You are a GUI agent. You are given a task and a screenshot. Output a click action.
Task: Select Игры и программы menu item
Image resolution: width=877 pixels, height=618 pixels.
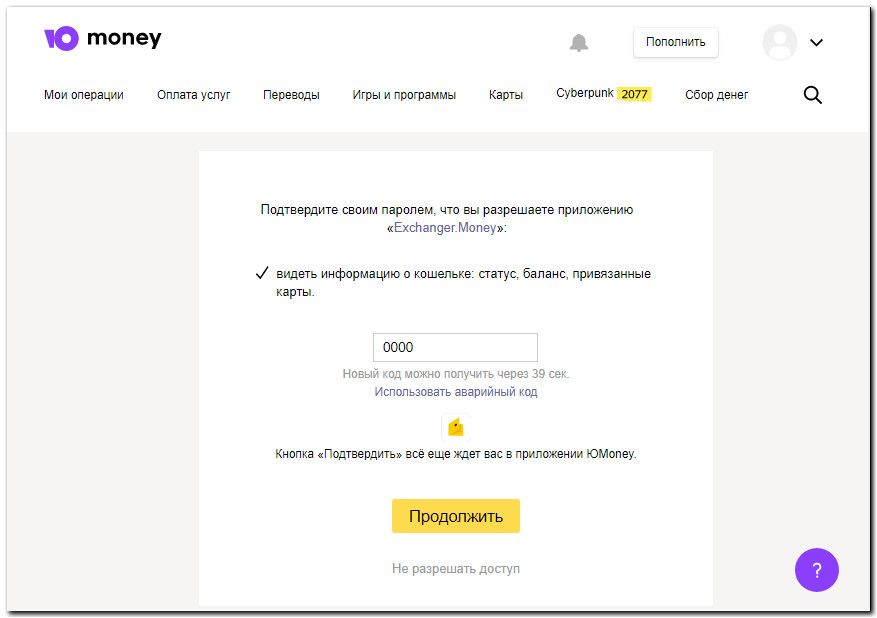[404, 95]
